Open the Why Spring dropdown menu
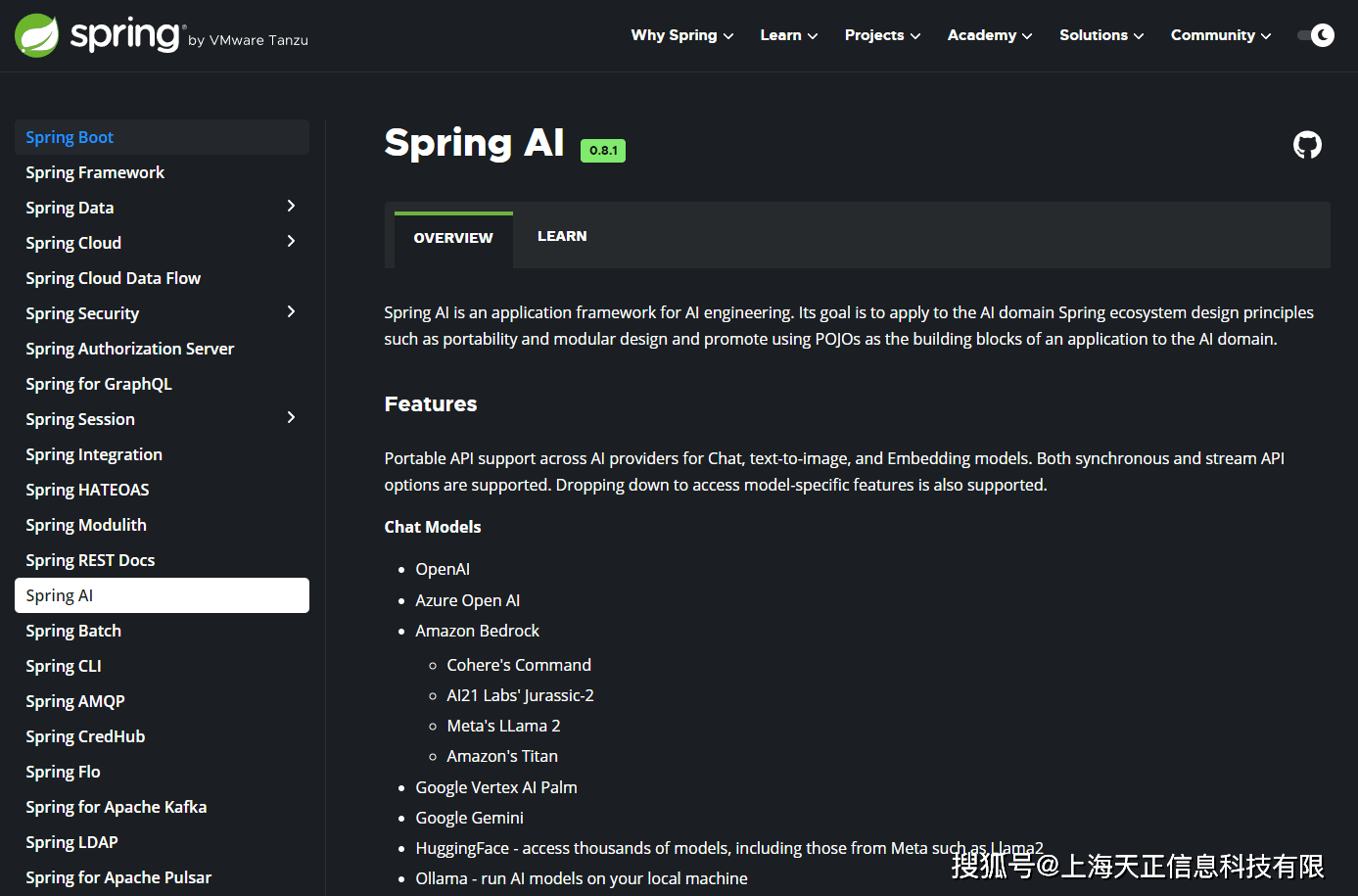1358x896 pixels. click(681, 35)
